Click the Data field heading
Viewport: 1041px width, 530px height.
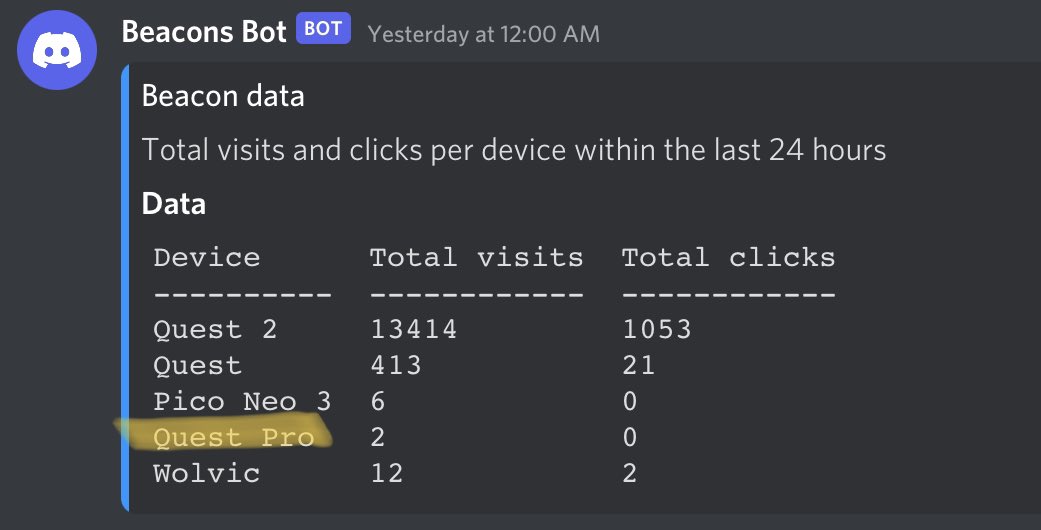[174, 203]
